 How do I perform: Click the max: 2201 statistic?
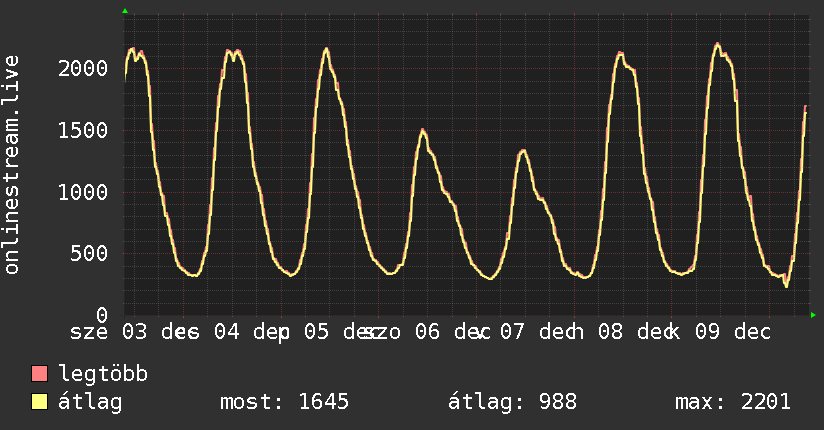pyautogui.click(x=733, y=402)
